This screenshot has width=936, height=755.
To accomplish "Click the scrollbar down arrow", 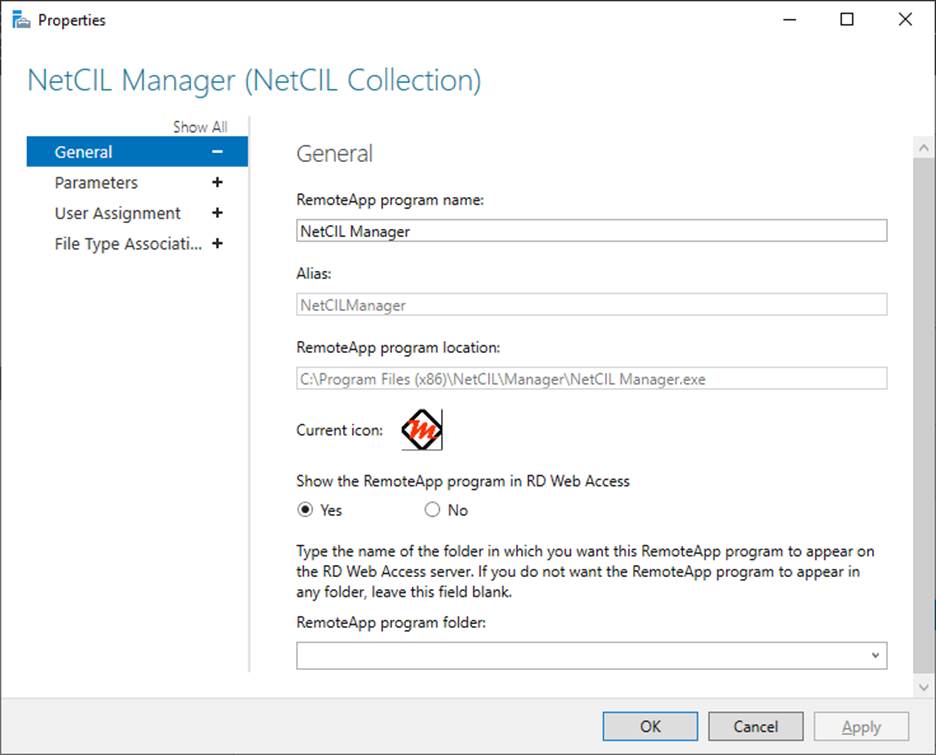I will [923, 687].
